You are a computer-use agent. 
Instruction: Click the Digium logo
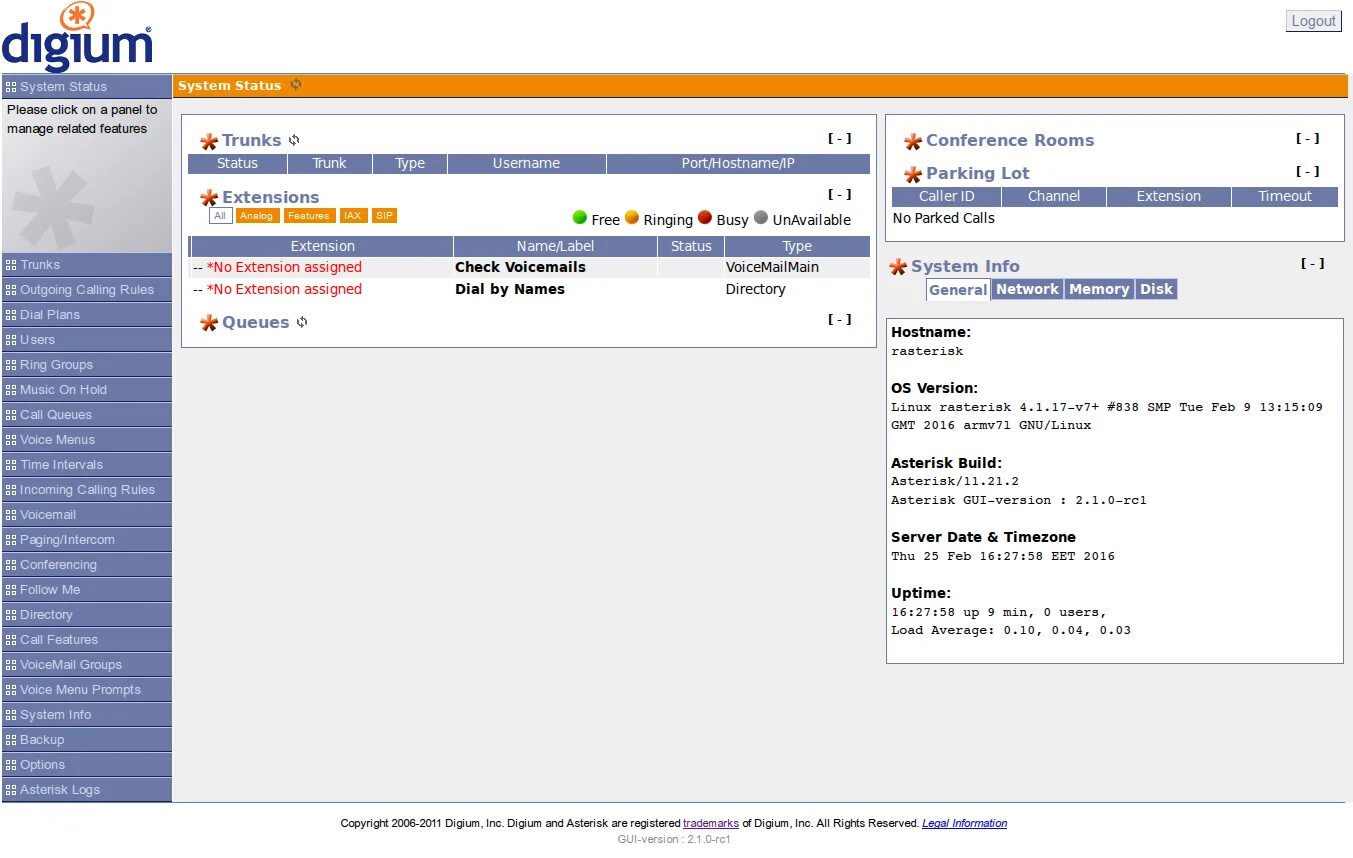coord(77,37)
